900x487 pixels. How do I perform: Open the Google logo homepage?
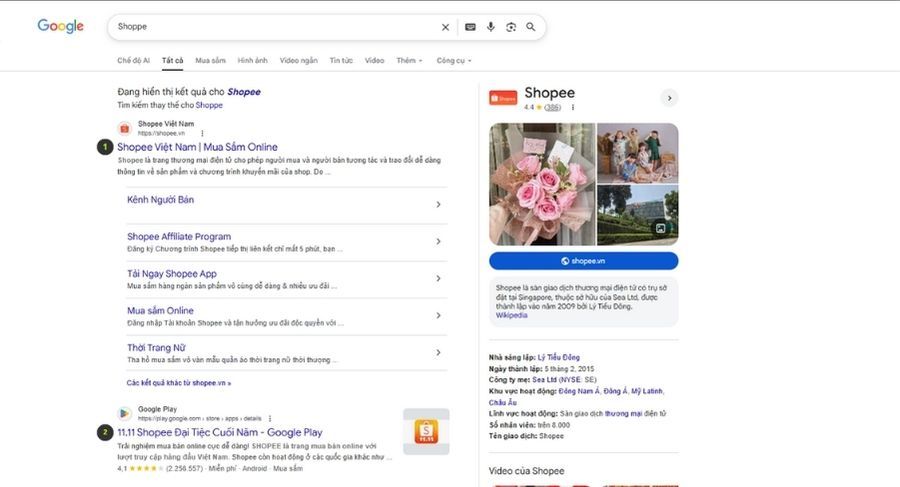pyautogui.click(x=60, y=26)
